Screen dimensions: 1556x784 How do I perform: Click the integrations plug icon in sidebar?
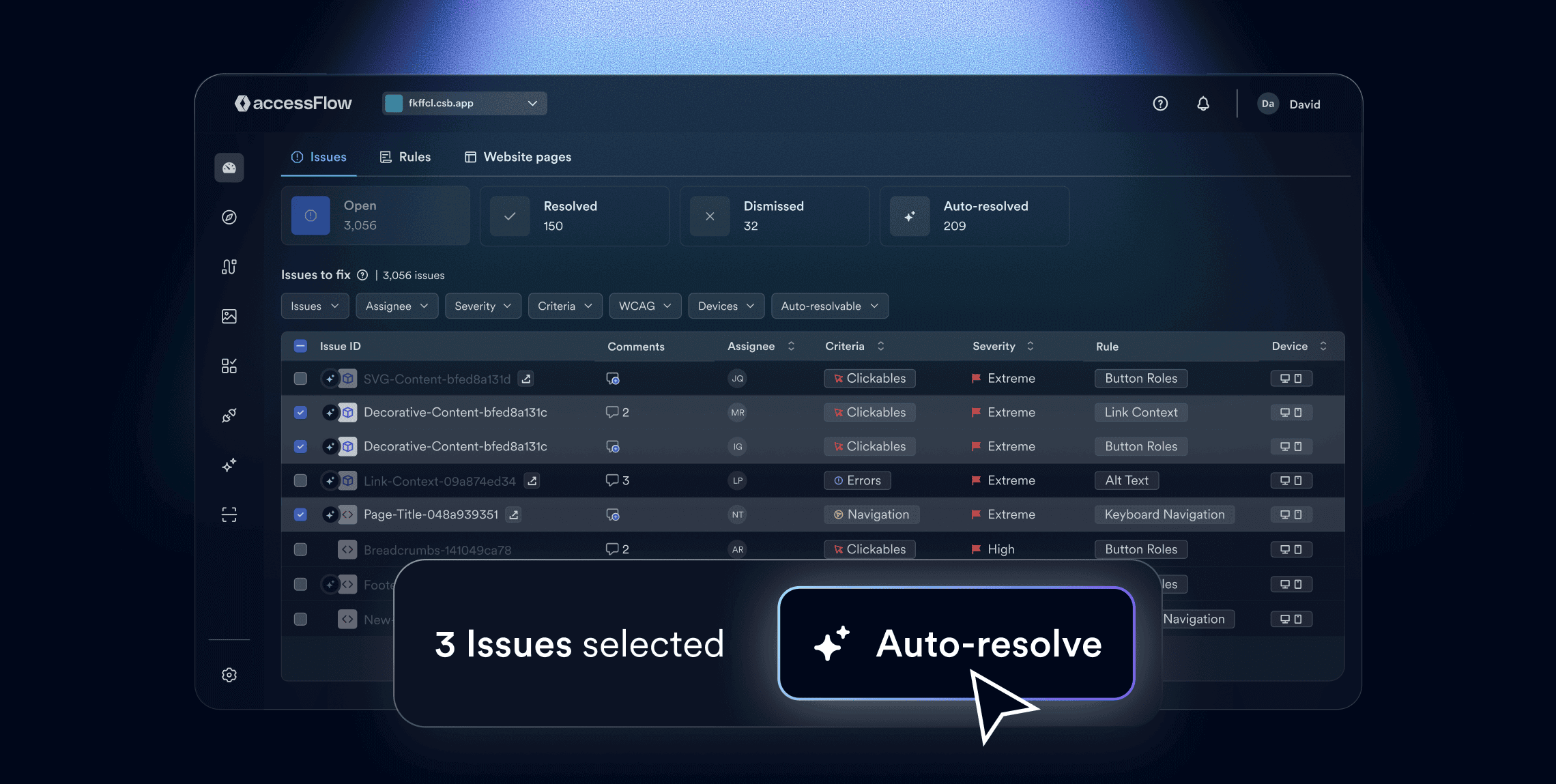pyautogui.click(x=229, y=416)
